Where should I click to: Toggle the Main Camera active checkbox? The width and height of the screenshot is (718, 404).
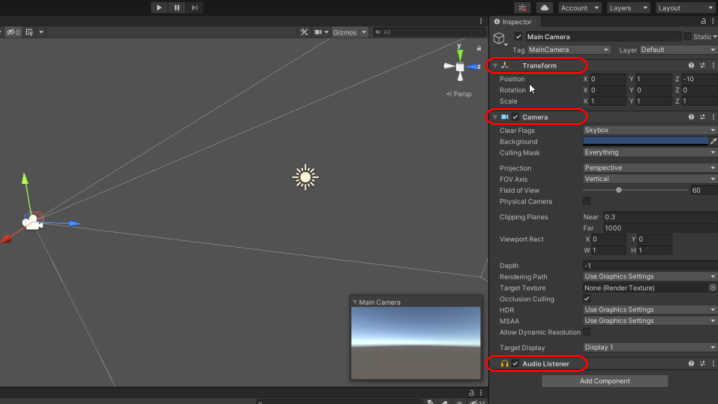[x=518, y=37]
